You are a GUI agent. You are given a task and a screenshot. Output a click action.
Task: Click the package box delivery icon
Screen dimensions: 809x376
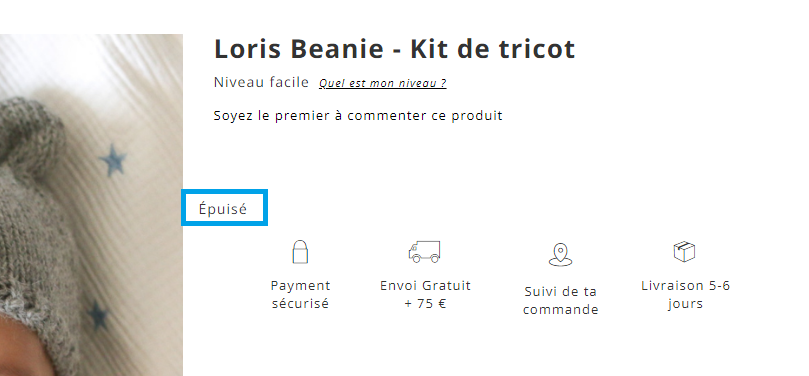point(684,252)
